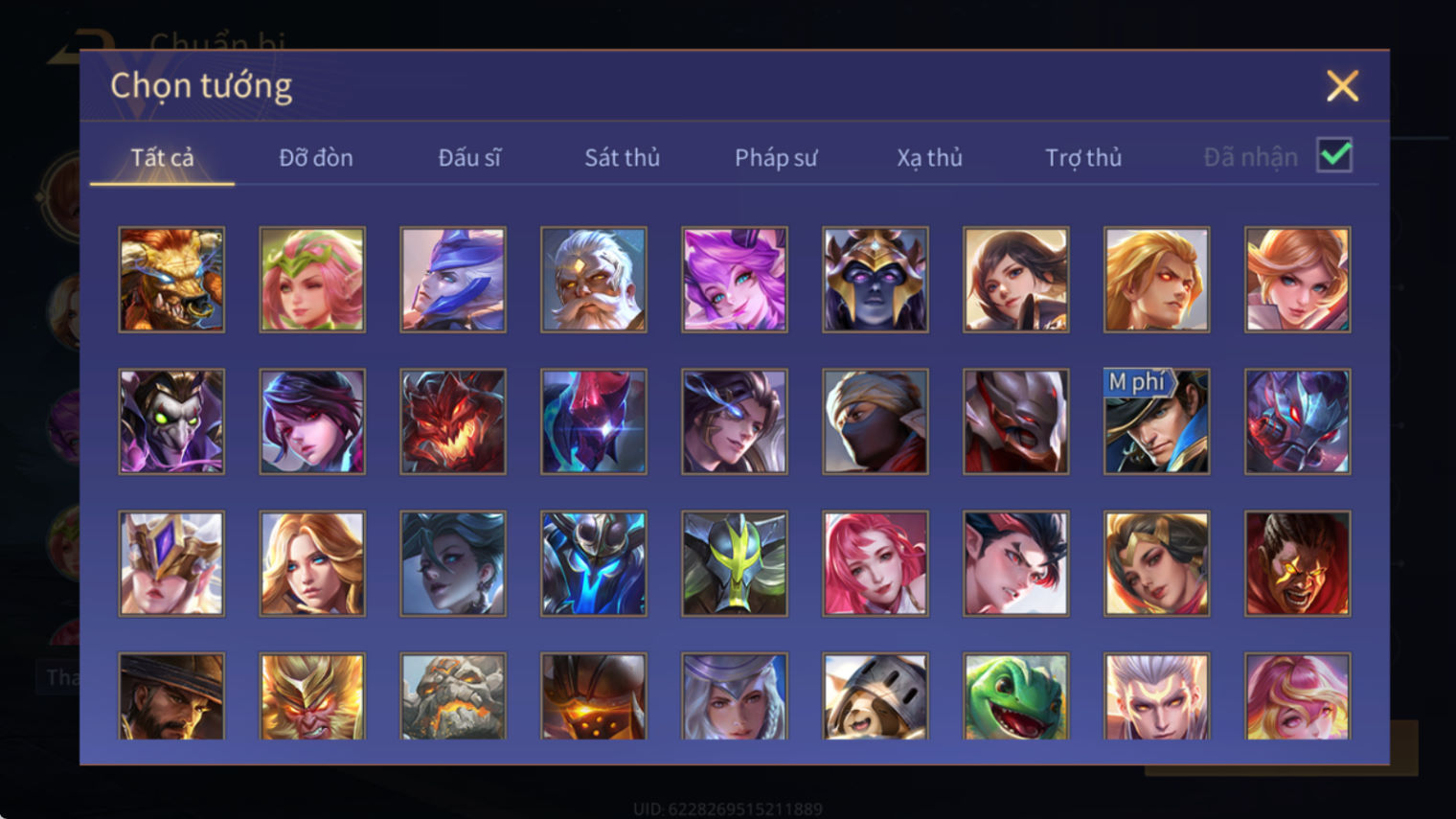Filter by Pháp sư tab
This screenshot has width=1456, height=819.
[x=776, y=157]
